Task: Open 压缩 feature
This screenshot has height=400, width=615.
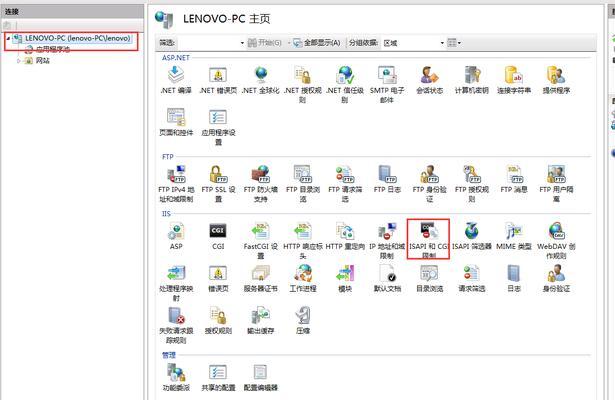Action: point(303,321)
